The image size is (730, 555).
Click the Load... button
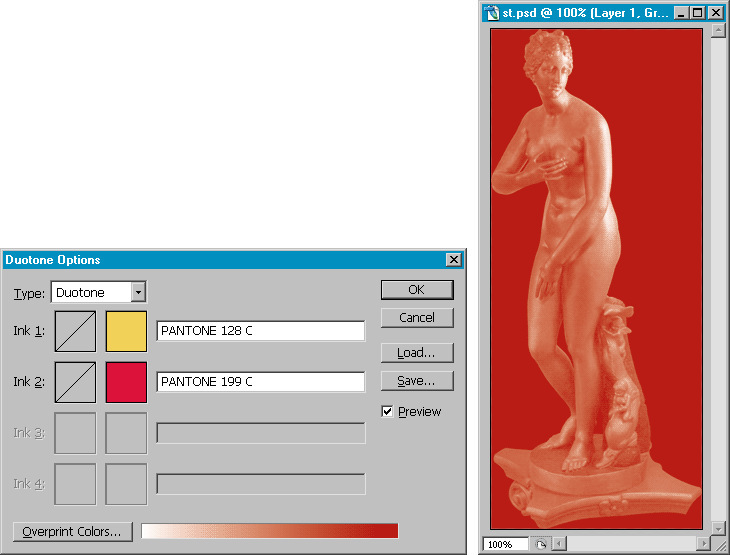(x=417, y=353)
